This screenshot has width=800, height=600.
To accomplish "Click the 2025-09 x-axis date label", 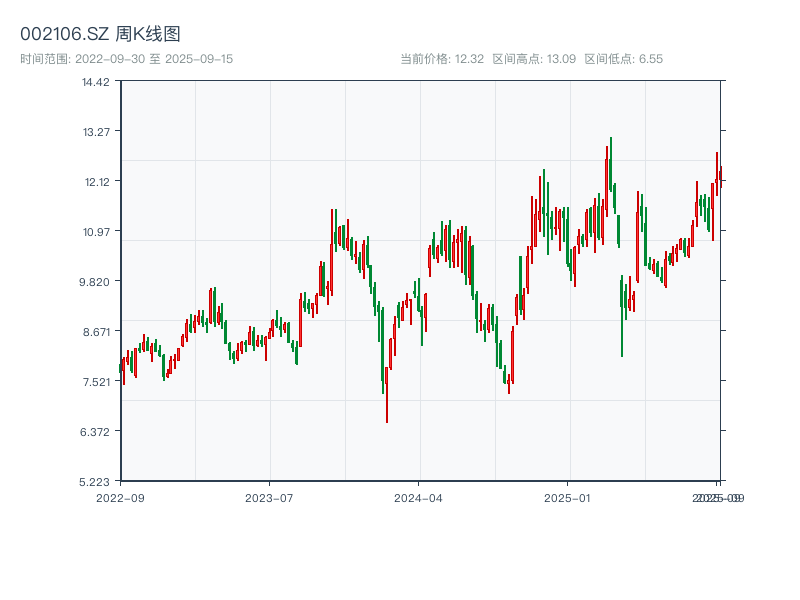I will point(720,497).
